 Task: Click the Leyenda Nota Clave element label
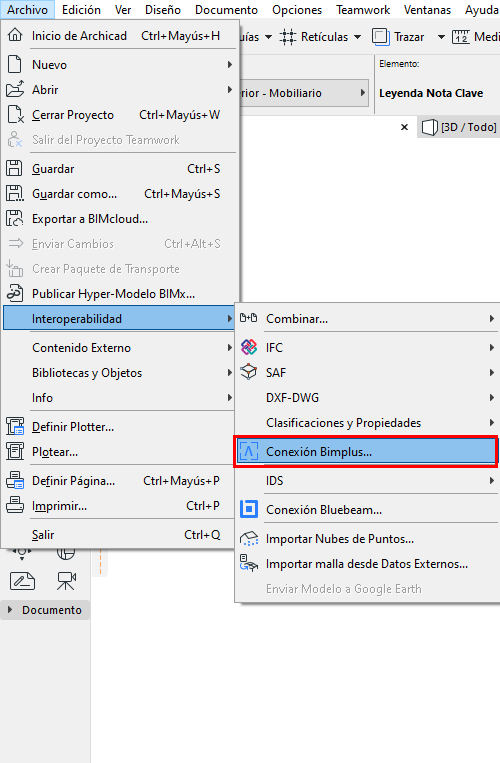pyautogui.click(x=431, y=93)
